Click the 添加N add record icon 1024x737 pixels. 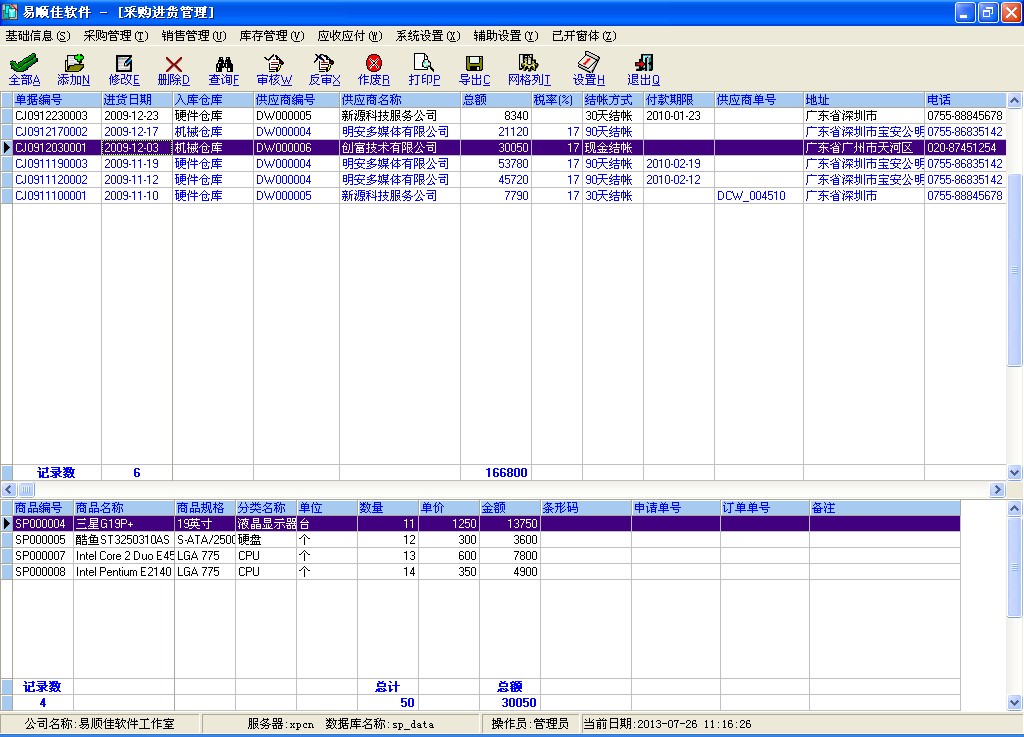74,63
